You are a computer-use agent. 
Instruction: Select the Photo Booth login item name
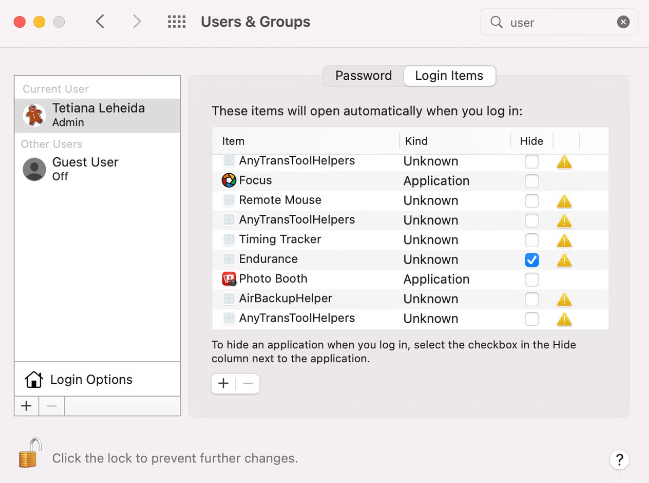pyautogui.click(x=273, y=279)
